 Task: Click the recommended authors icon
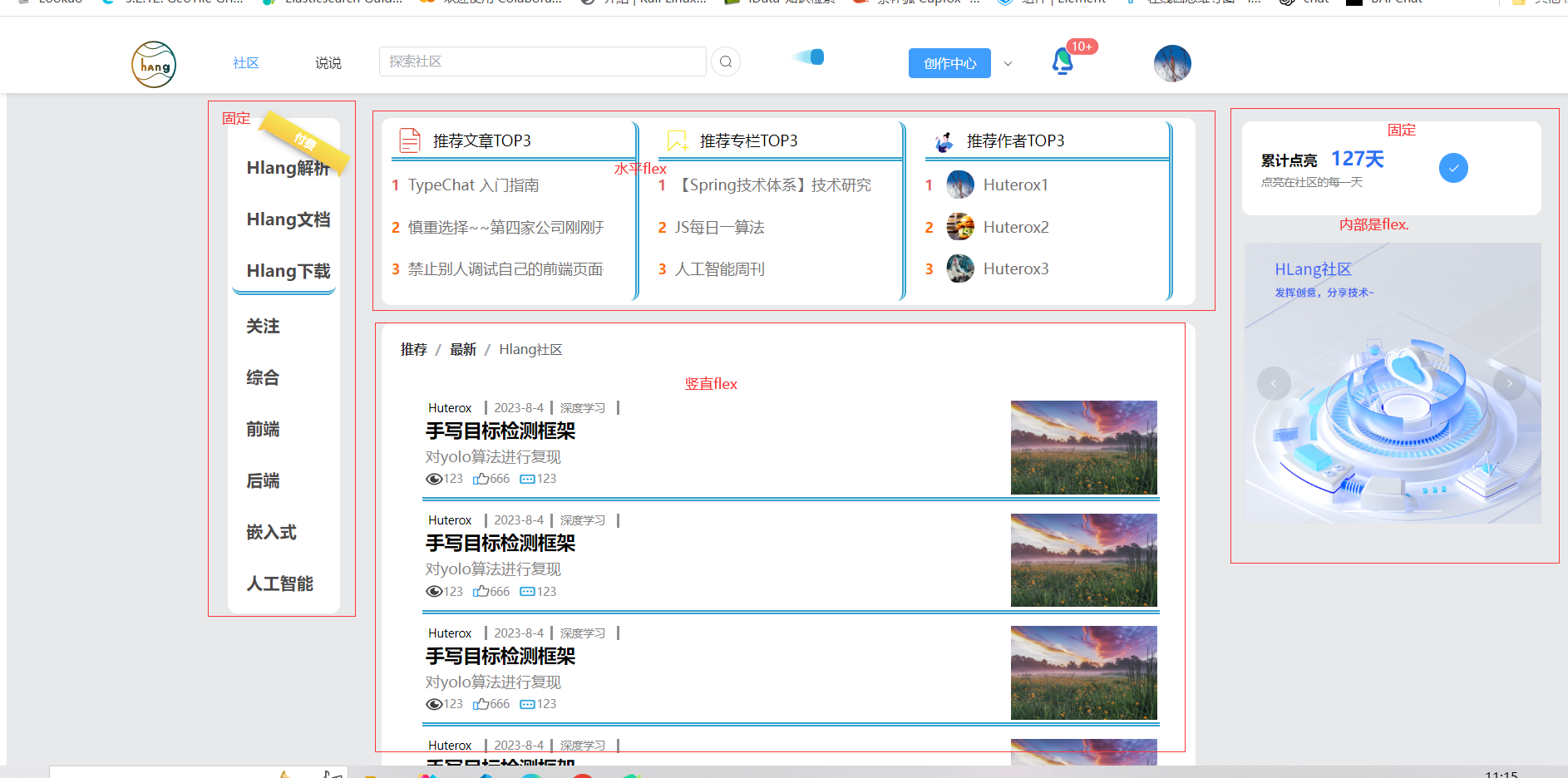pyautogui.click(x=944, y=141)
